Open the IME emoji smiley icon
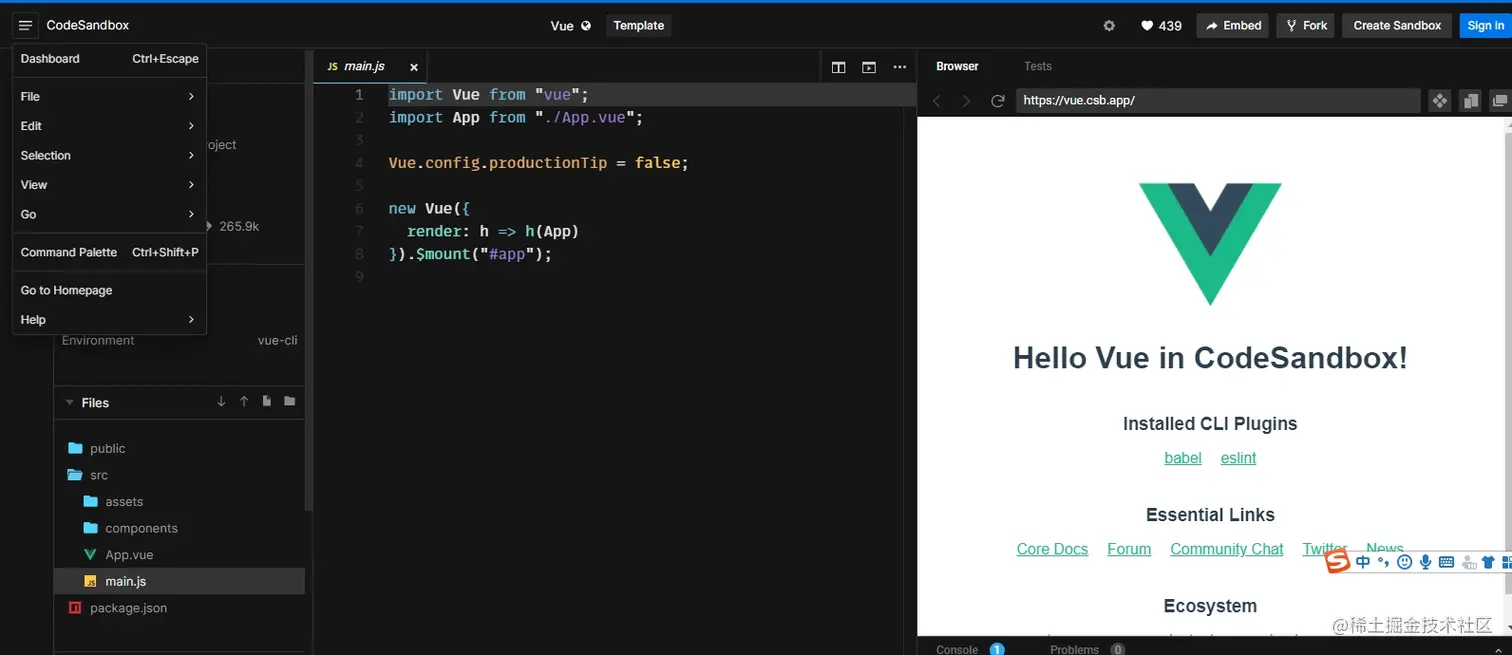The width and height of the screenshot is (1512, 655). point(1405,563)
